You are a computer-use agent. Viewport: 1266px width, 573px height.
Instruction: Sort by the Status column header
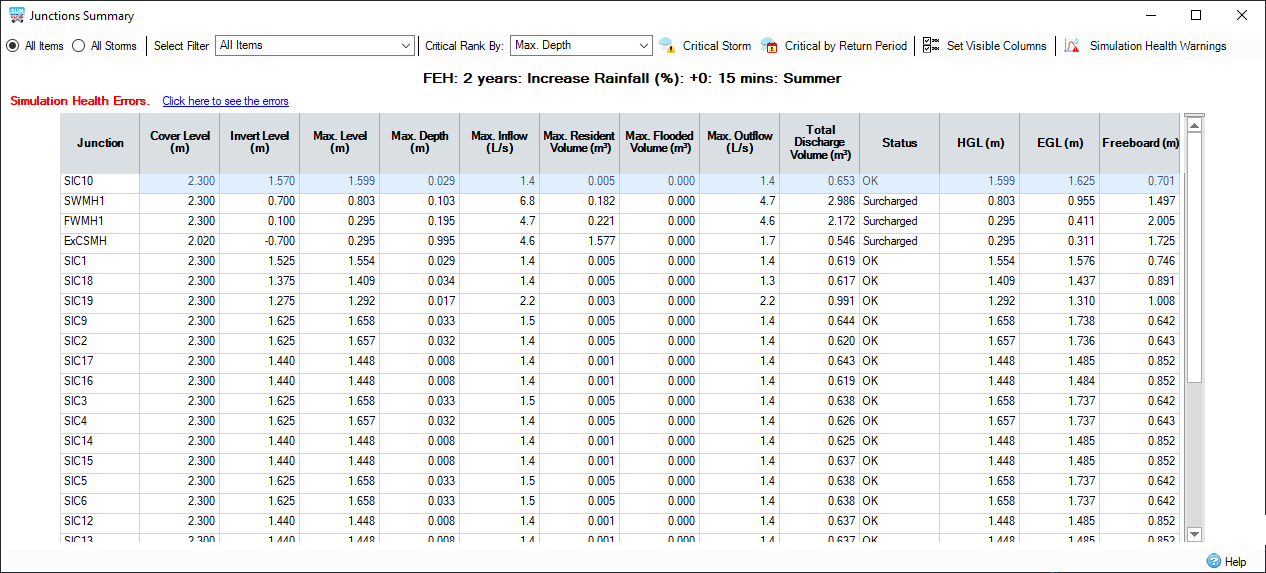point(900,143)
